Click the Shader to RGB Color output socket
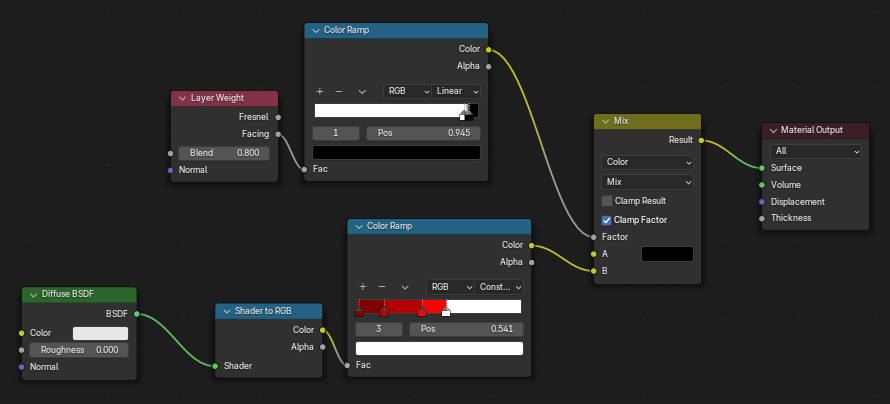Screen dimensions: 890x404 pyautogui.click(x=322, y=329)
